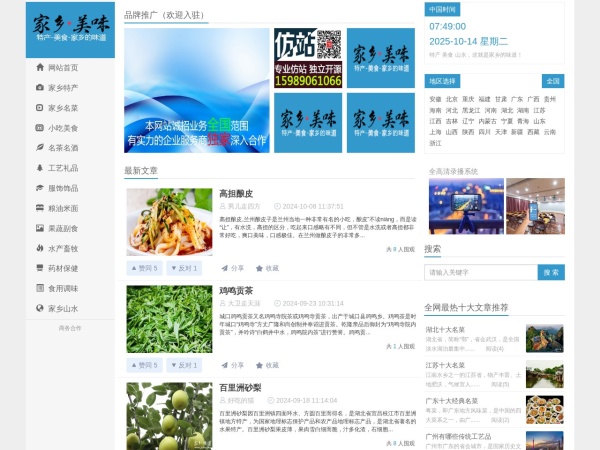Image resolution: width=600 pixels, height=450 pixels.
Task: Open 家乡山水 menu item
Action: pos(63,308)
